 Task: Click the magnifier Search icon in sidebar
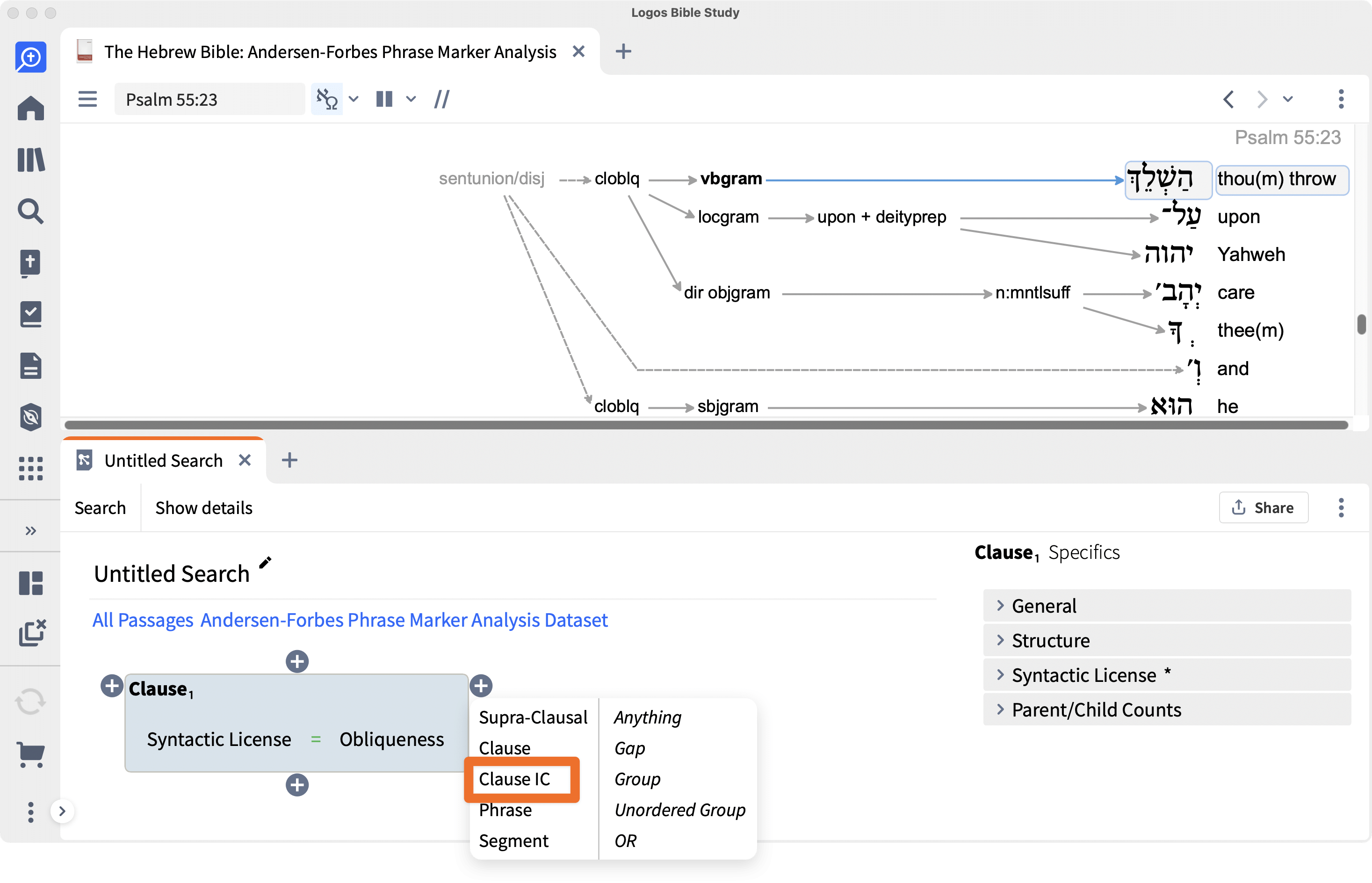(30, 211)
